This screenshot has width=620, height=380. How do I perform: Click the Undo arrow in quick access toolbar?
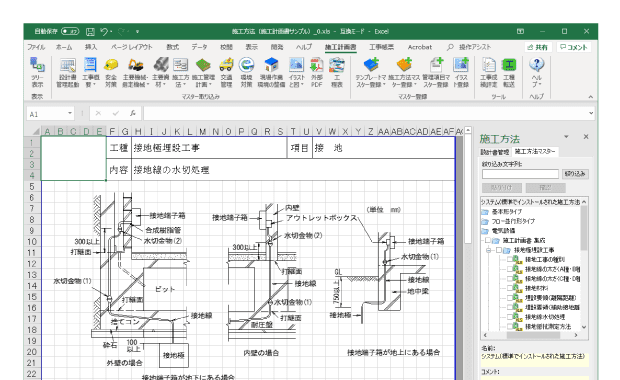point(104,31)
